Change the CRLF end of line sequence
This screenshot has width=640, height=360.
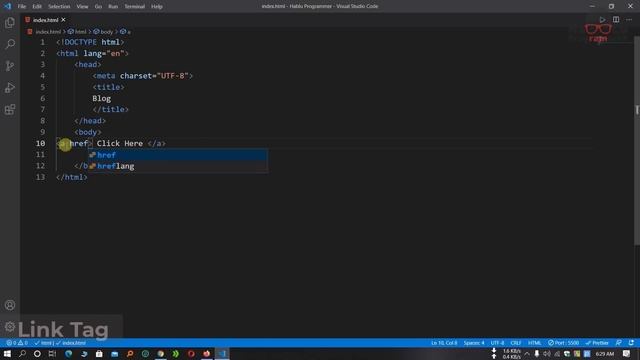(516, 343)
